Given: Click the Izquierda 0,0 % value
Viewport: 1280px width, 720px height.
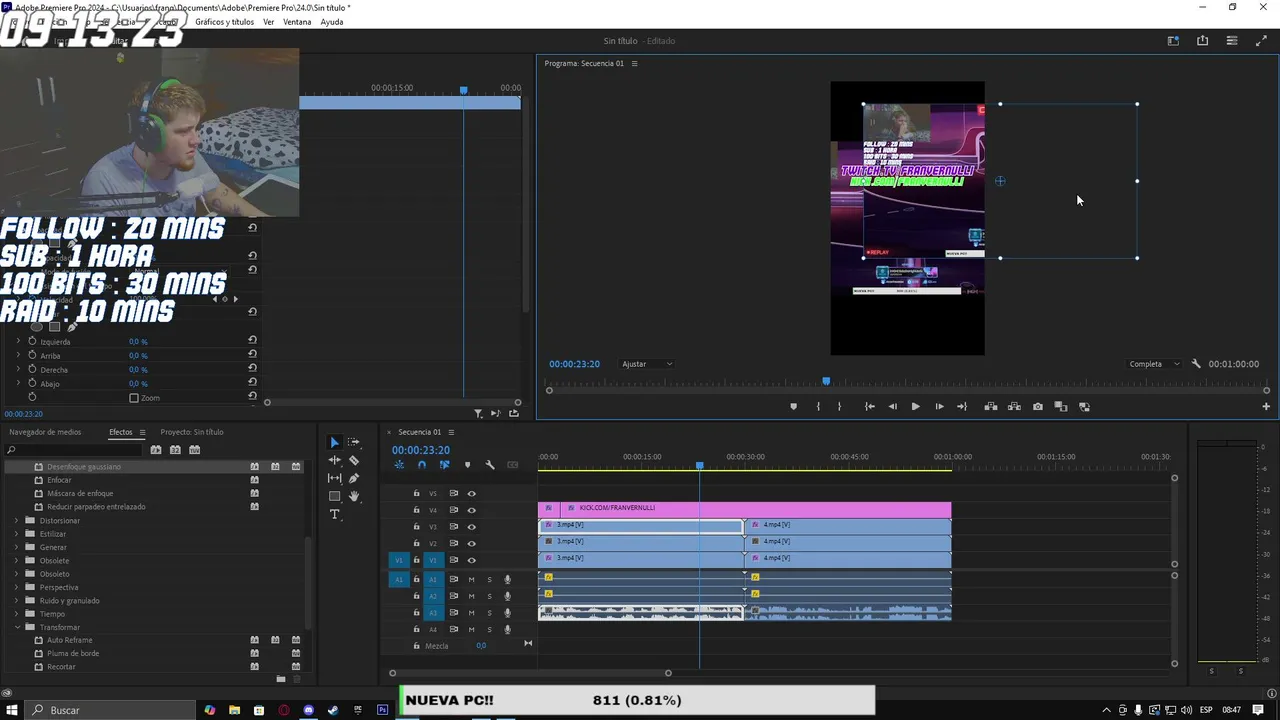Looking at the screenshot, I should pyautogui.click(x=138, y=342).
